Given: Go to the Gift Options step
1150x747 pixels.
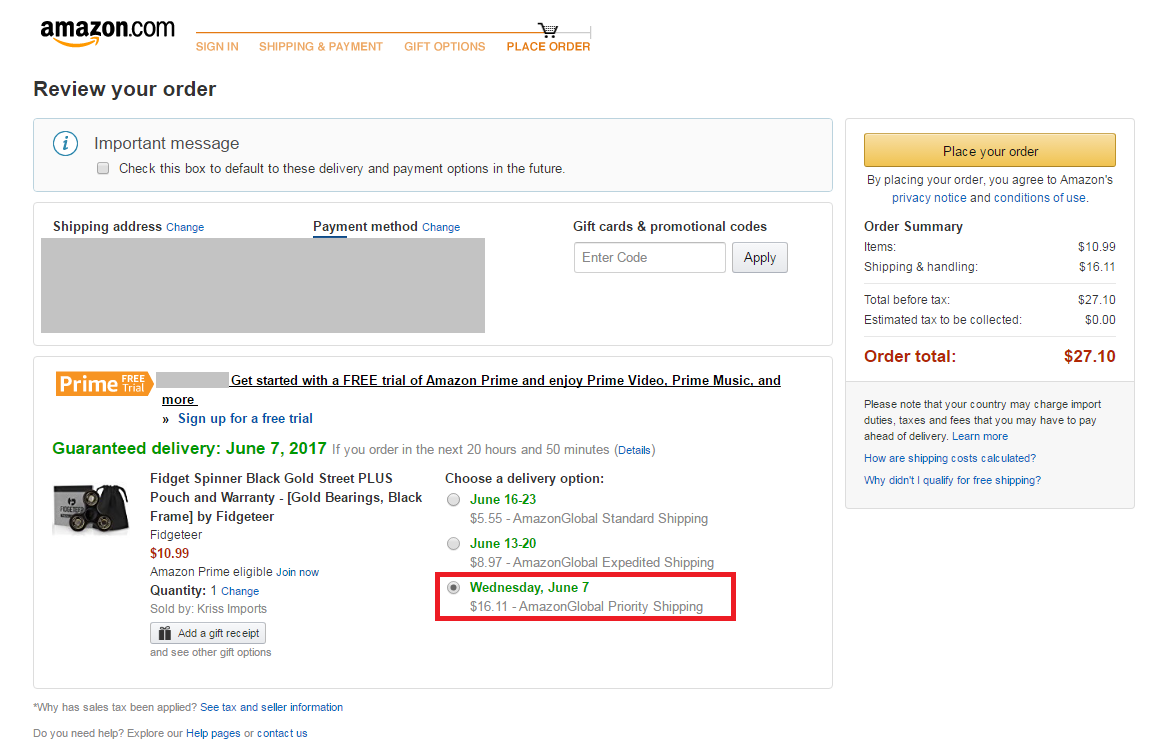Looking at the screenshot, I should pyautogui.click(x=444, y=46).
